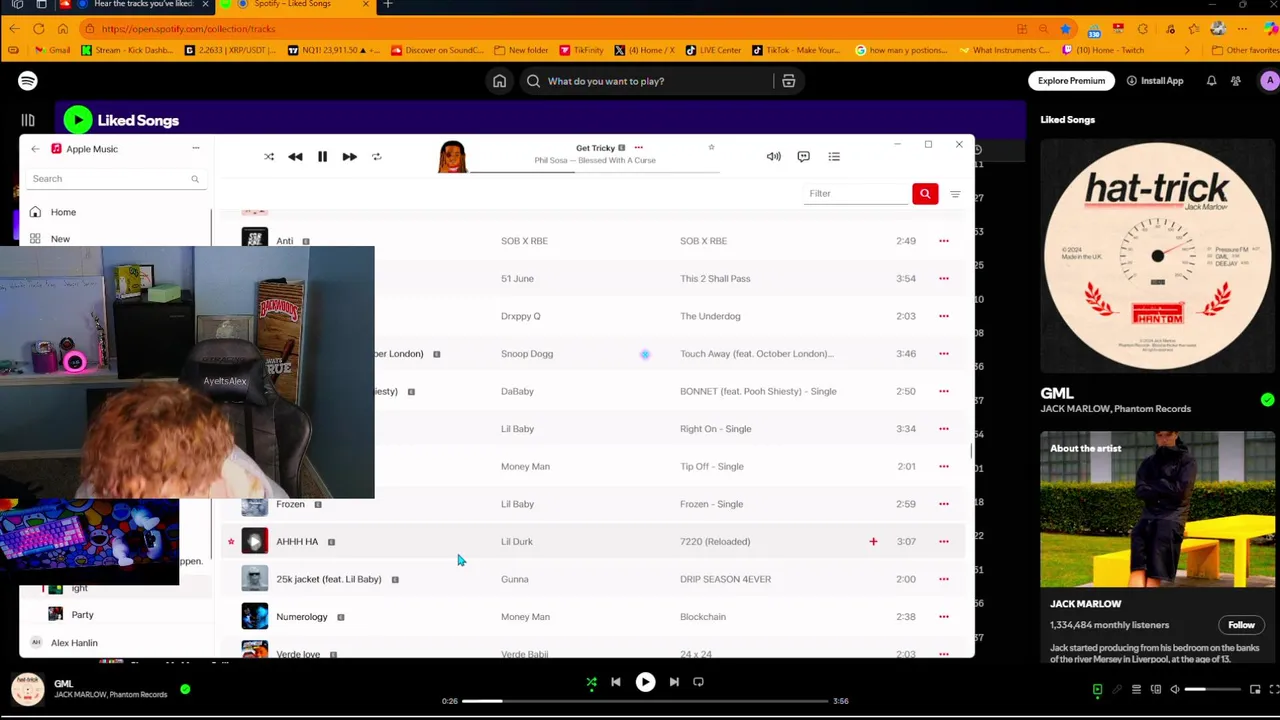Select the Numerology song row title

point(302,617)
